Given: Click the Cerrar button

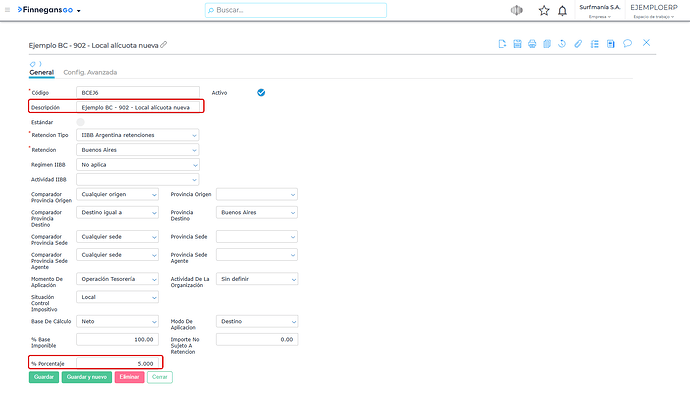Looking at the screenshot, I should [160, 377].
